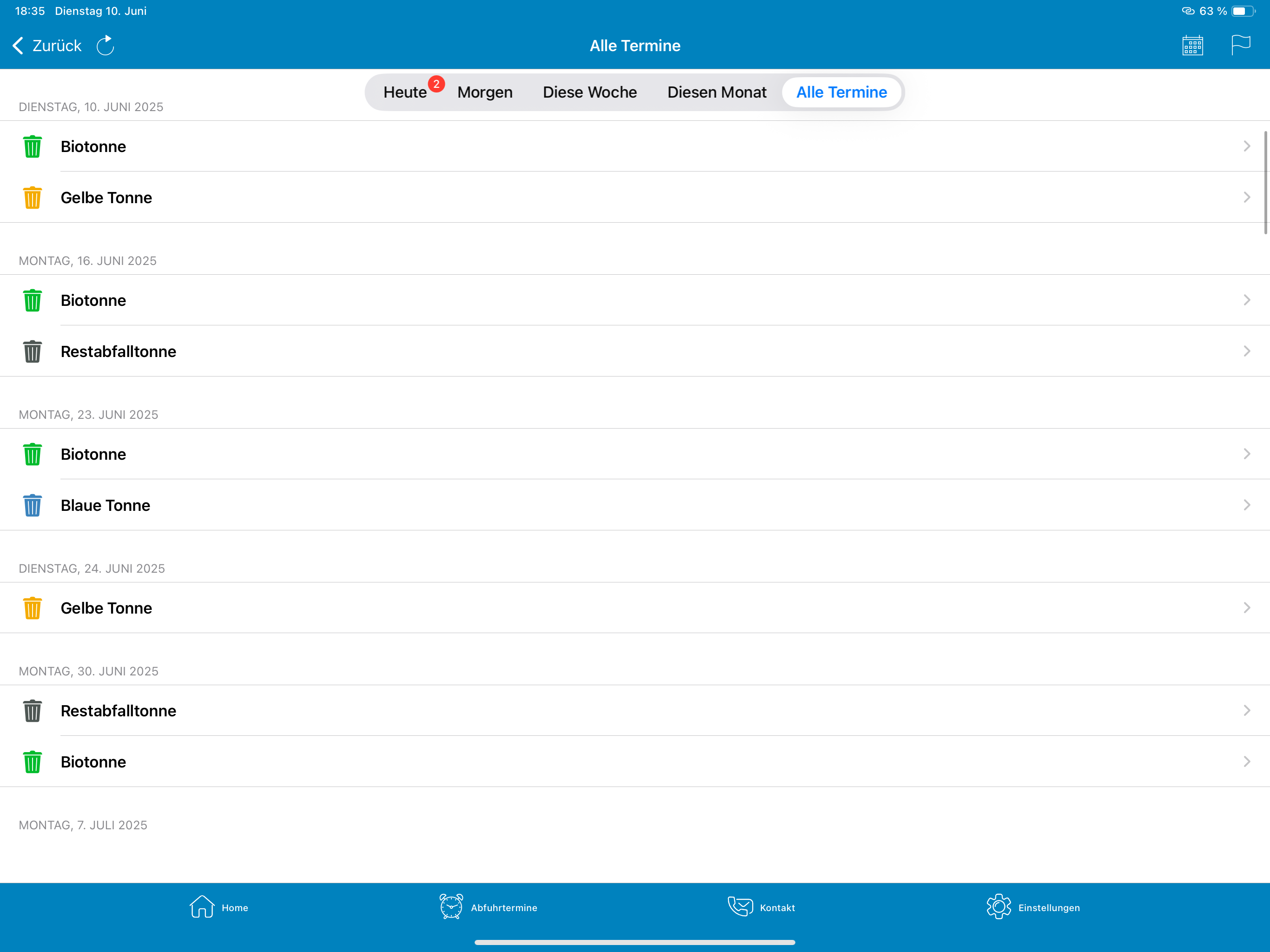Switch to the Morgen tab
The width and height of the screenshot is (1270, 952).
[484, 92]
